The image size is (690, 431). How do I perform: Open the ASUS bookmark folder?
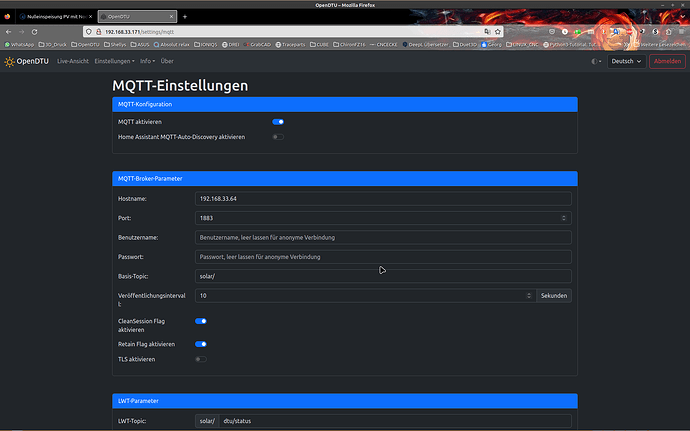click(140, 44)
